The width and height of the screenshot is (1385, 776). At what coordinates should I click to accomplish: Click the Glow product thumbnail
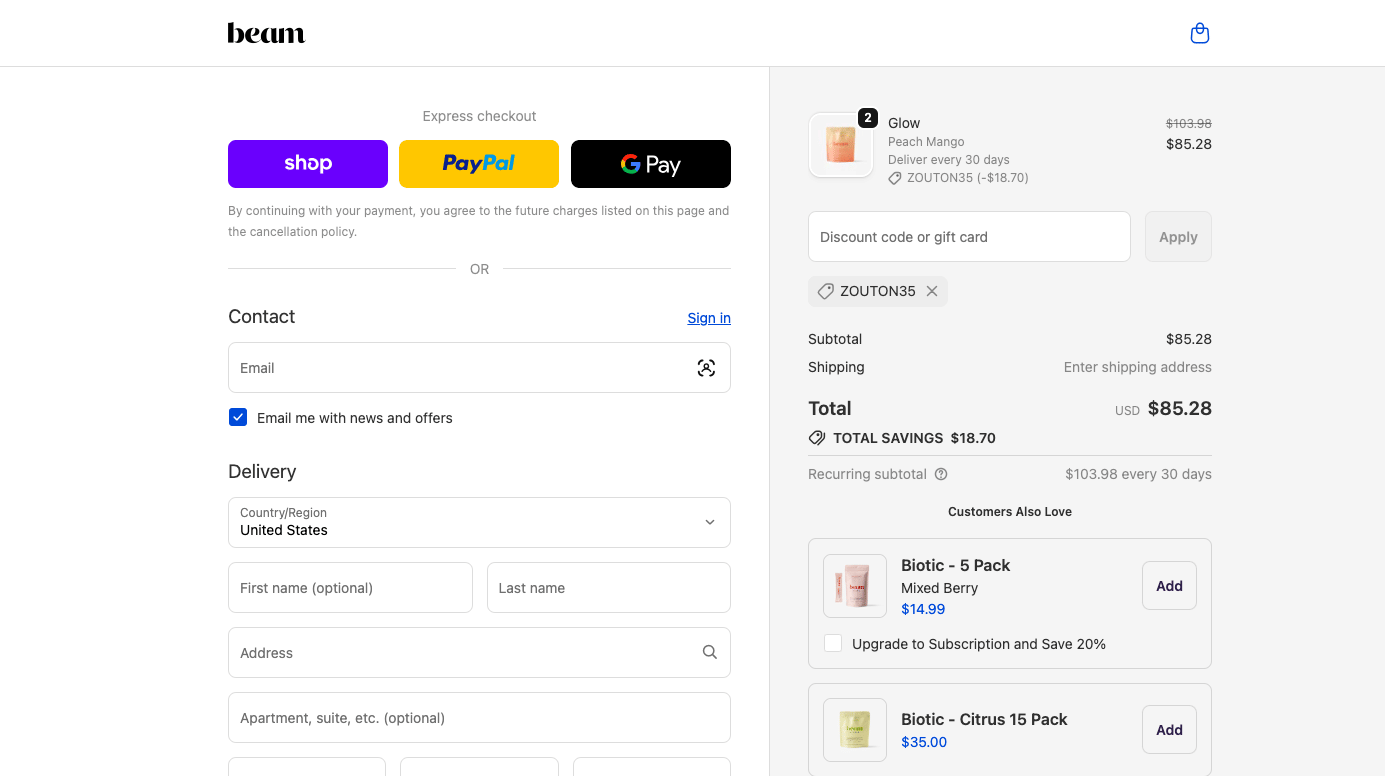841,145
